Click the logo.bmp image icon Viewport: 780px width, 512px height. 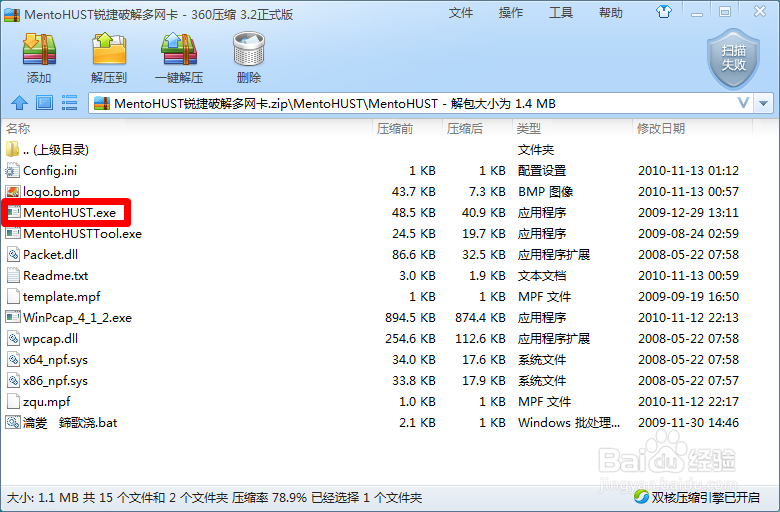click(x=12, y=192)
